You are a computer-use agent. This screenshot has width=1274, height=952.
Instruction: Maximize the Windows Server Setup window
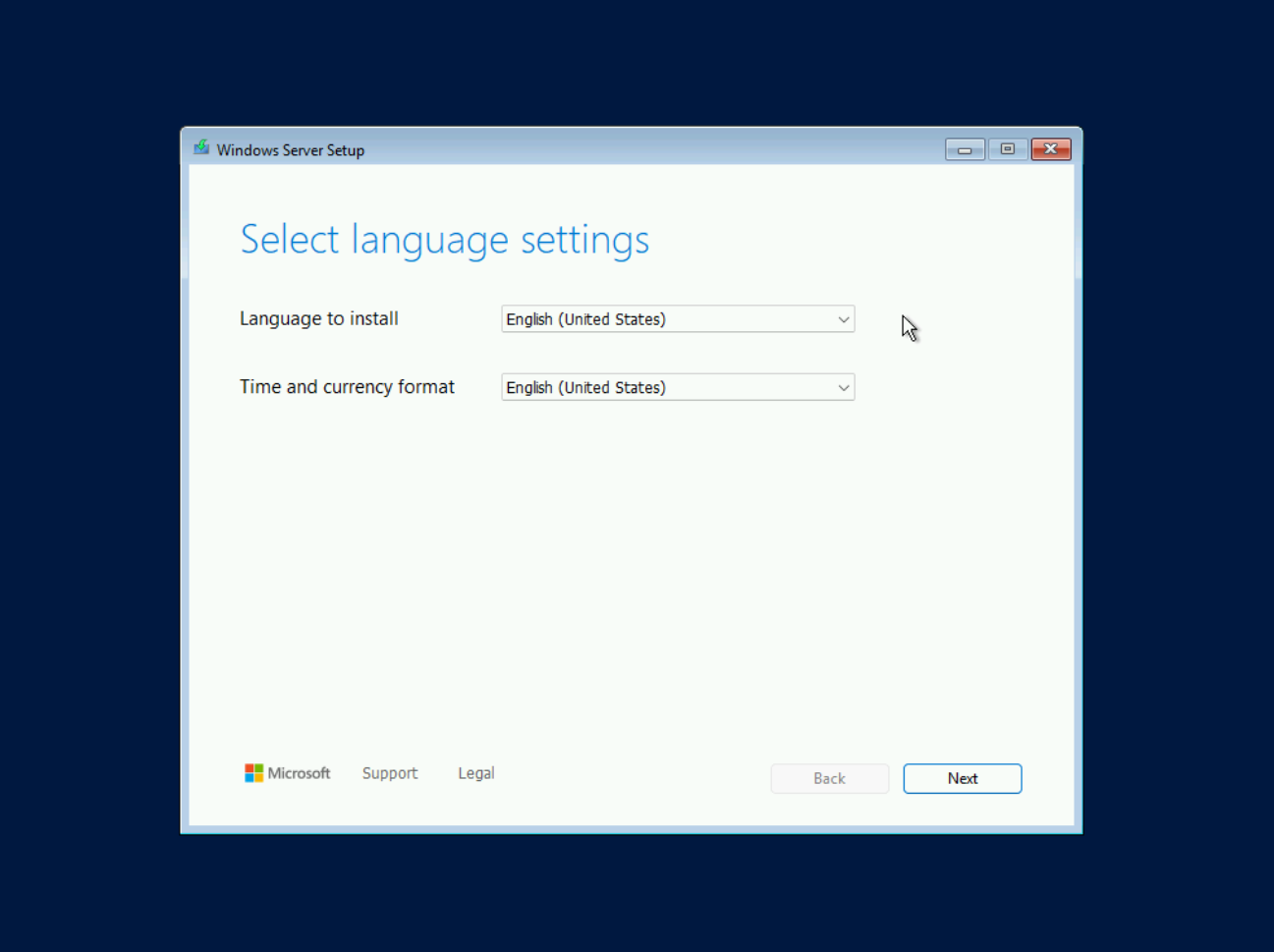1008,149
